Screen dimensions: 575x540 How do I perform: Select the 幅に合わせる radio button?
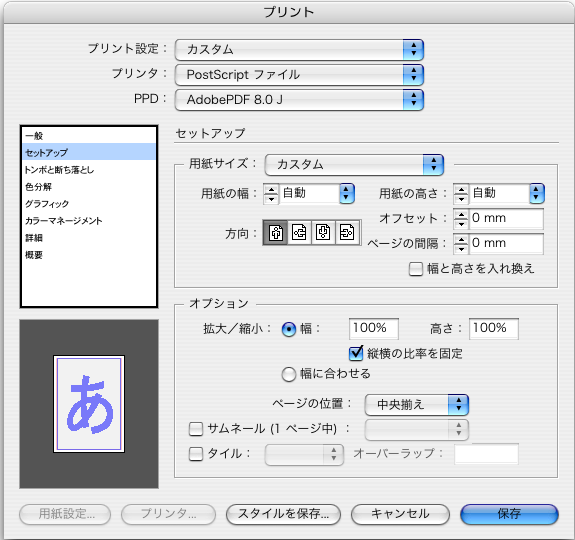point(289,374)
